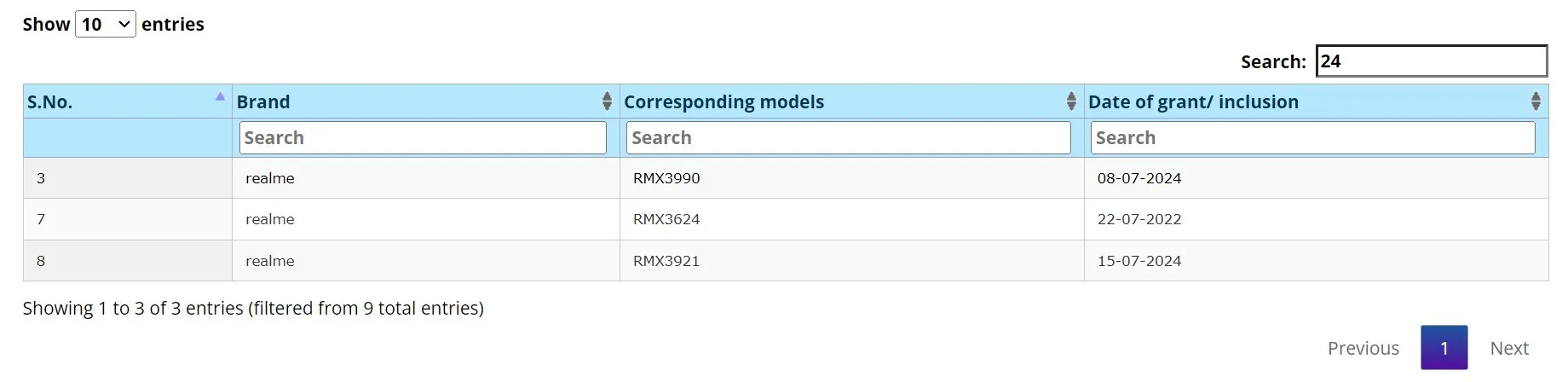Click Date of grant sort arrows
Image resolution: width=1568 pixels, height=382 pixels.
1536,101
